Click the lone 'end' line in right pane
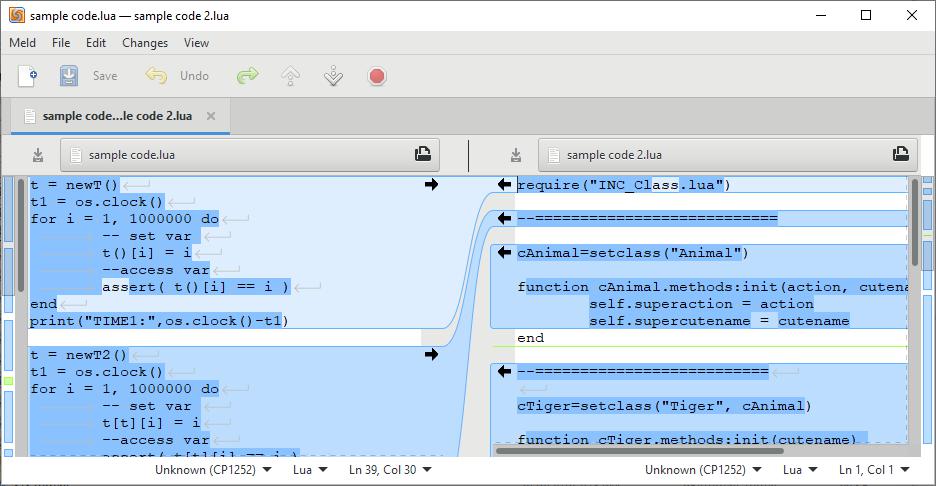 (531, 338)
